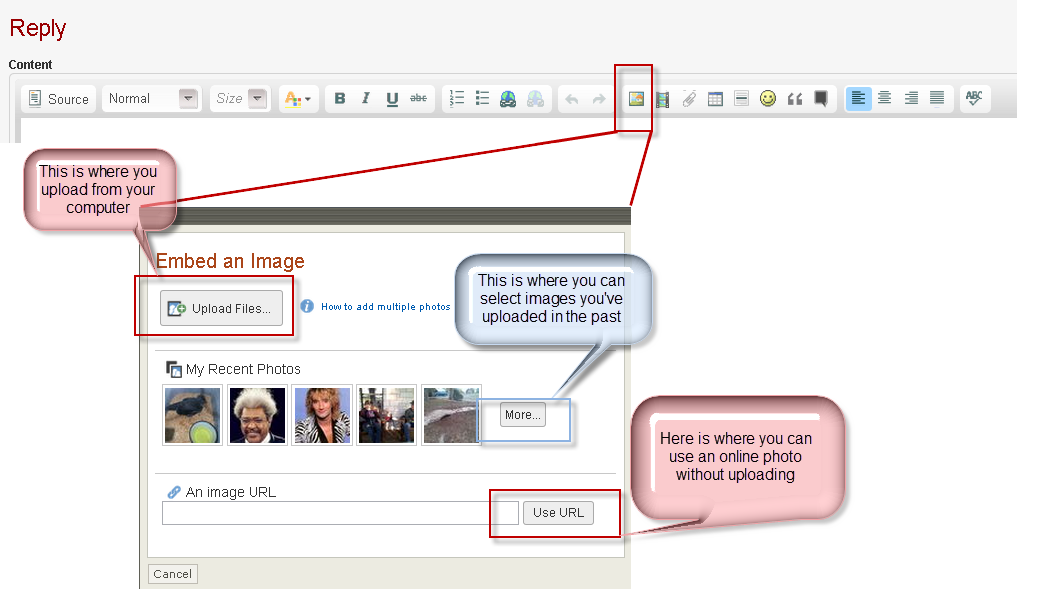The height and width of the screenshot is (589, 1056).
Task: Click the spell check icon
Action: click(973, 98)
